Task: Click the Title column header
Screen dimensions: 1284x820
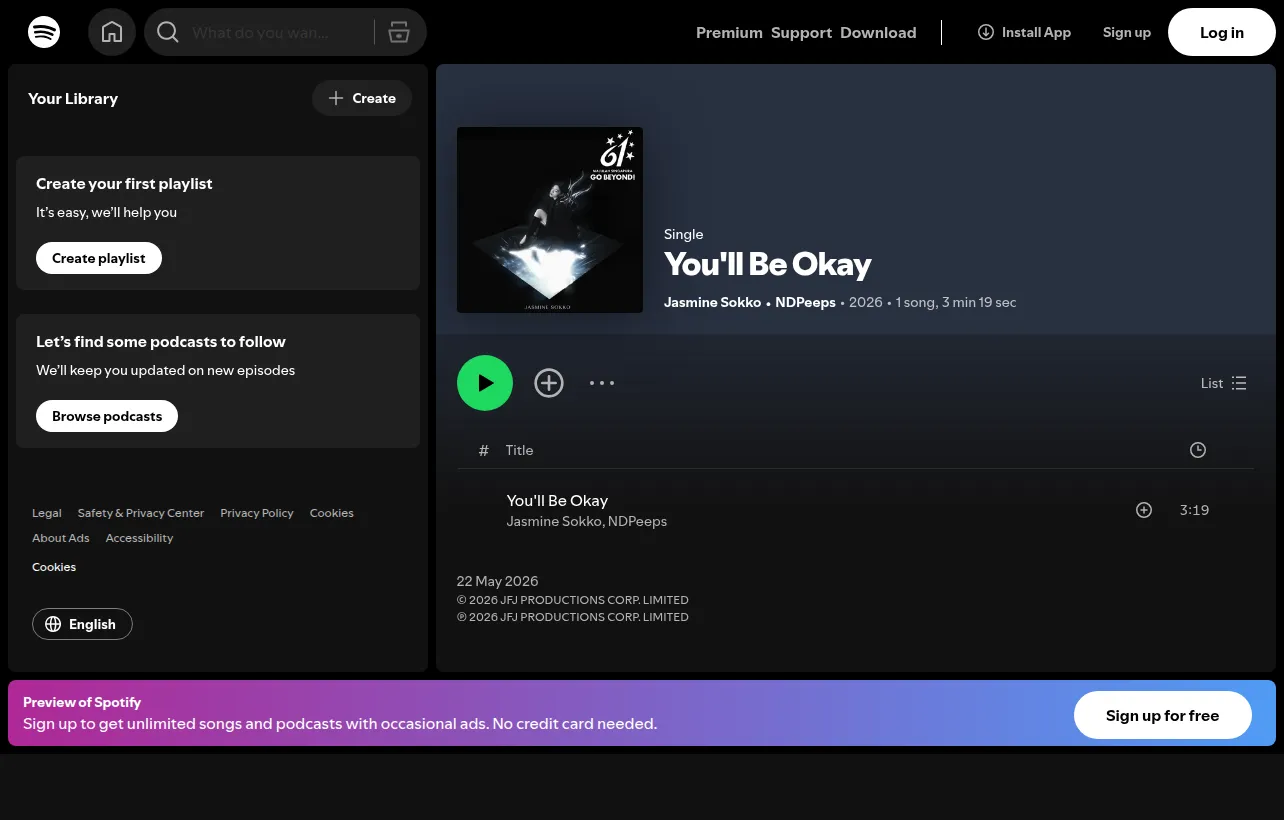Action: point(519,450)
